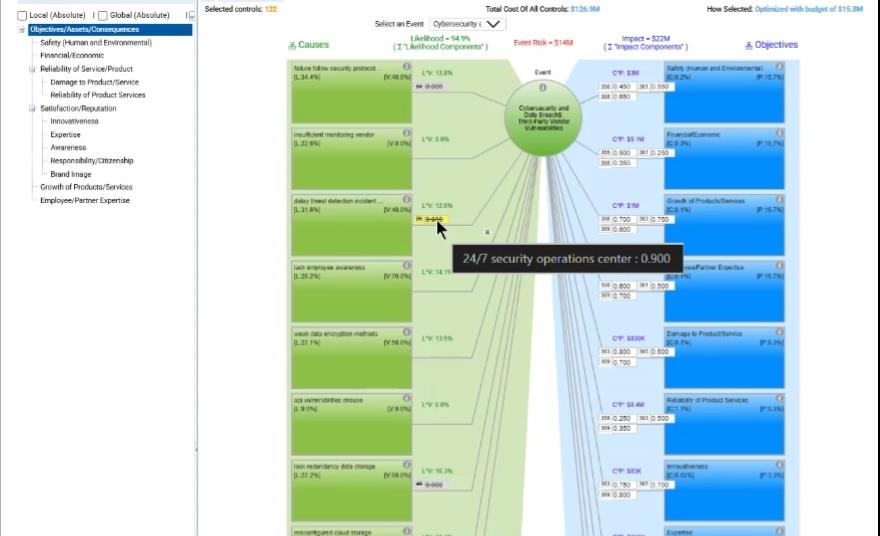Click the Causes hierarchy icon
Image resolution: width=880 pixels, height=536 pixels.
[292, 45]
